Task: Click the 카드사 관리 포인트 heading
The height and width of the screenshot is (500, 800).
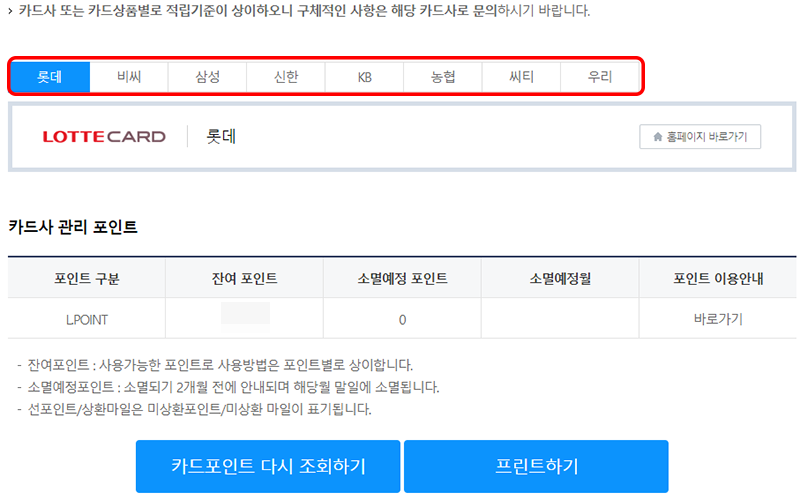Action: coord(73,227)
